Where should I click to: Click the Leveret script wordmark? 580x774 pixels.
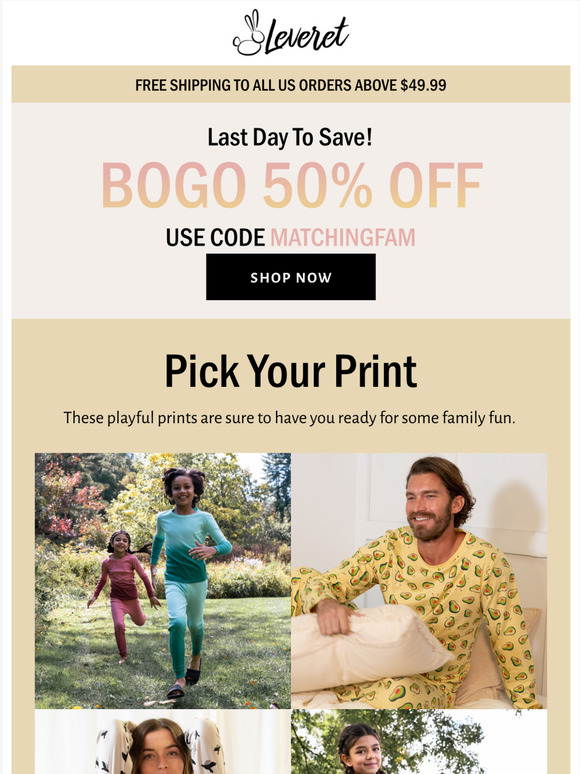pos(307,36)
